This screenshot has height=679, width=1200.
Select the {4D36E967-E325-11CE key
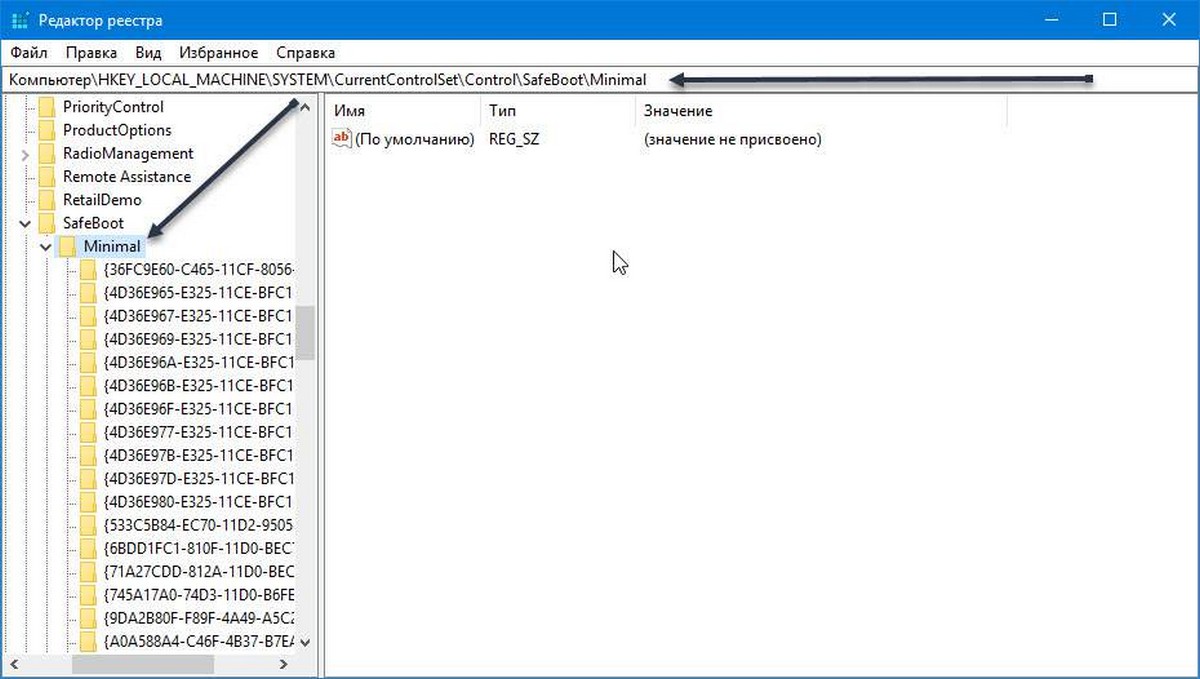(x=197, y=316)
